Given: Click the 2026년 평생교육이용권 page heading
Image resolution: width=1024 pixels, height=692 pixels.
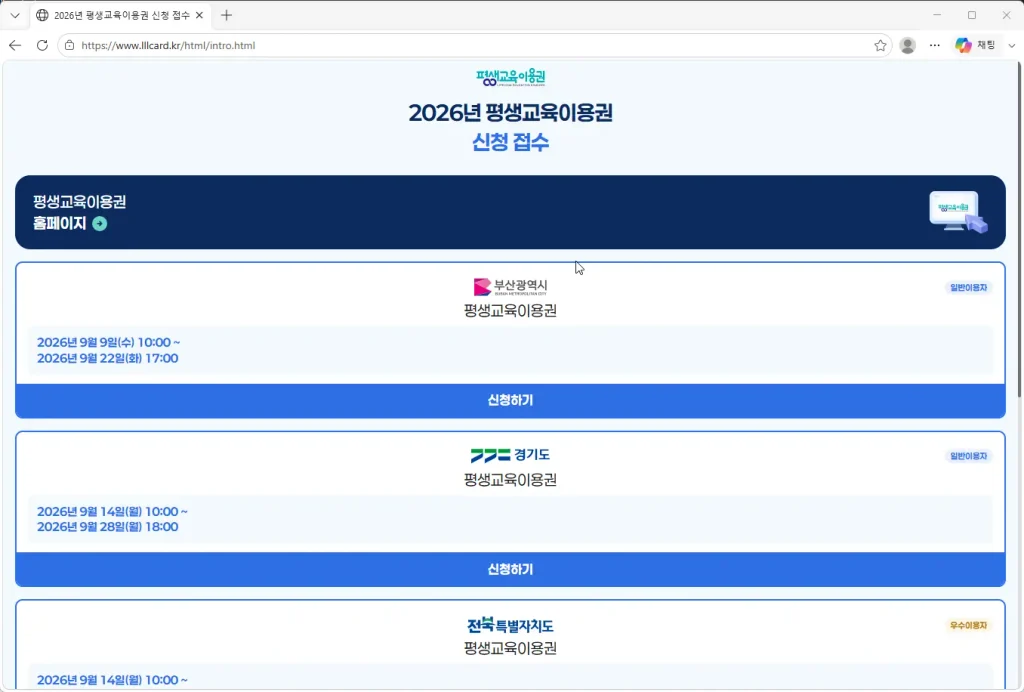Looking at the screenshot, I should 511,112.
